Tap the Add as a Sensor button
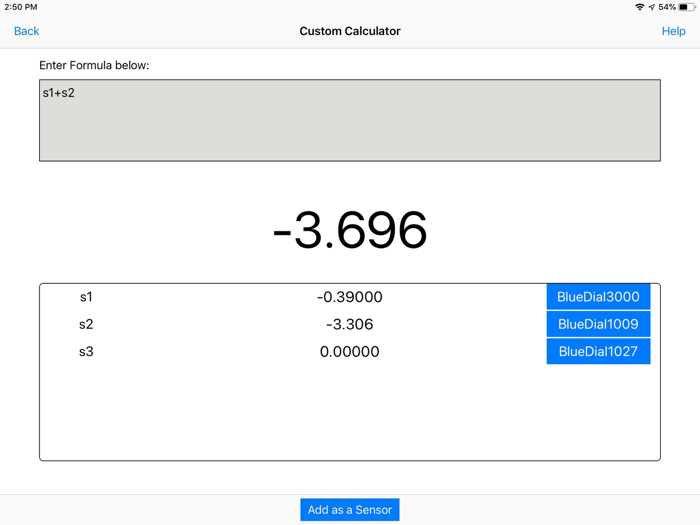The height and width of the screenshot is (525, 700). click(x=350, y=509)
